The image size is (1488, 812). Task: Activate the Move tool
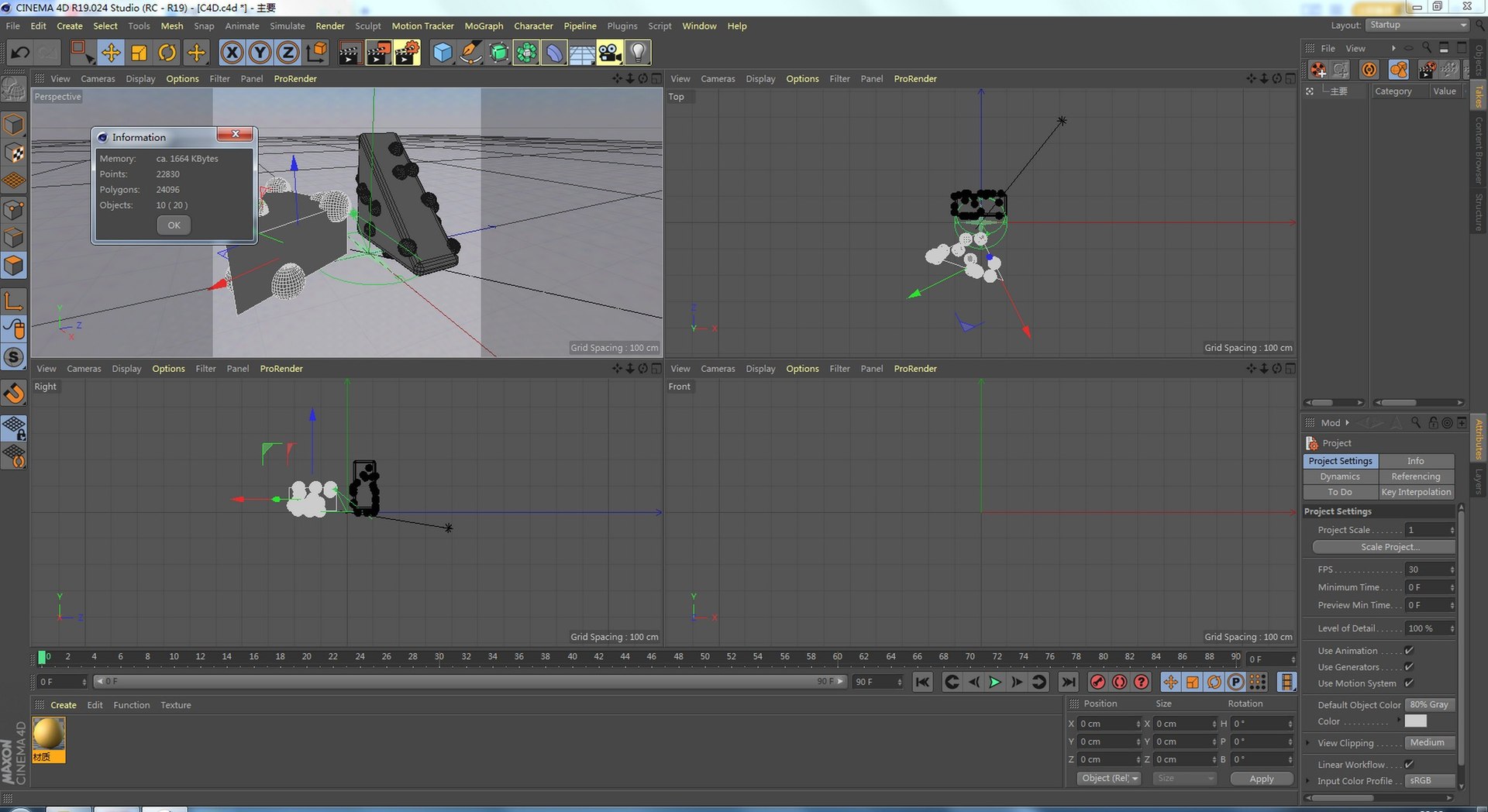click(x=111, y=53)
